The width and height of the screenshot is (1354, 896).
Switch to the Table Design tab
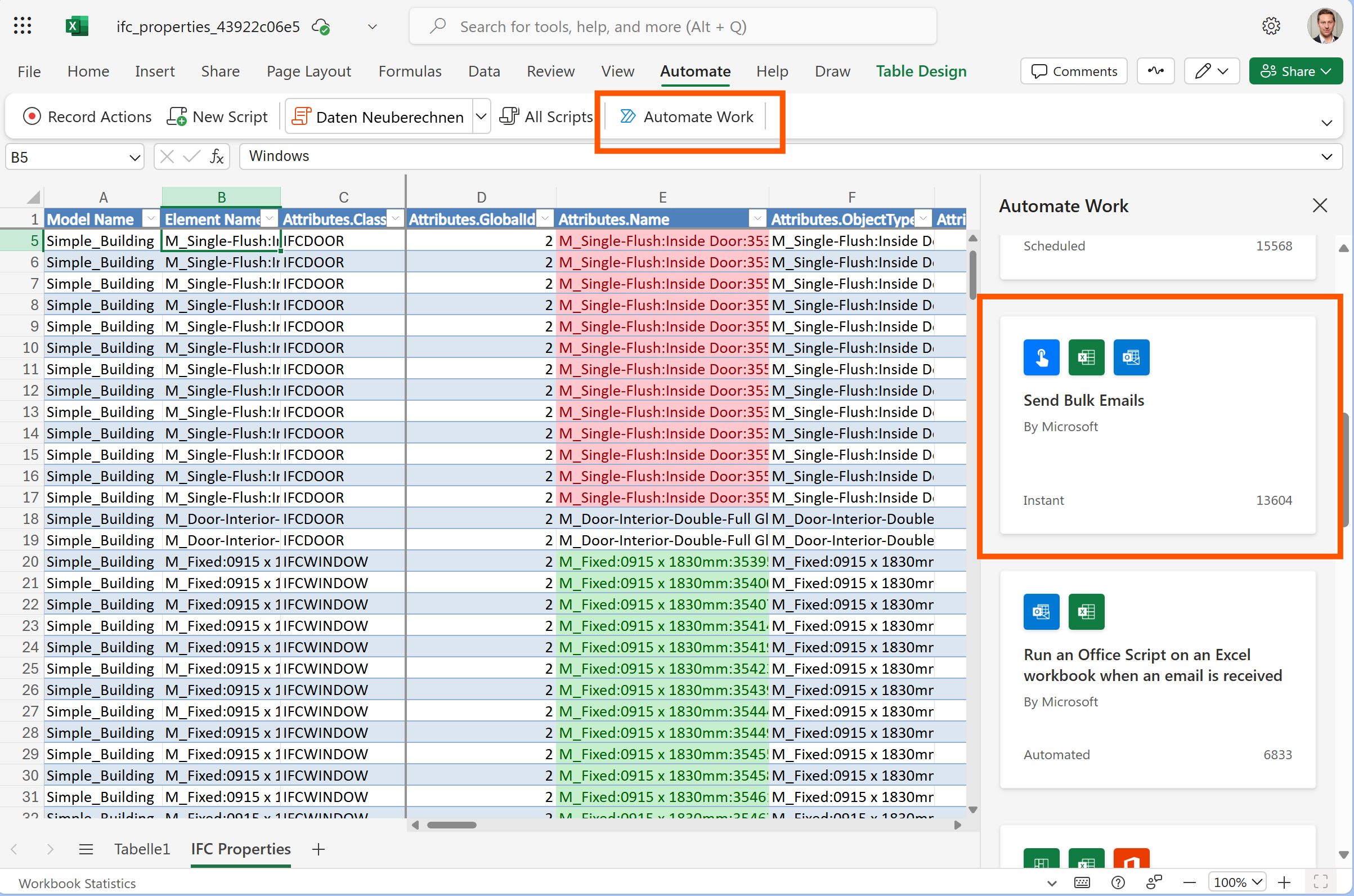[x=921, y=71]
